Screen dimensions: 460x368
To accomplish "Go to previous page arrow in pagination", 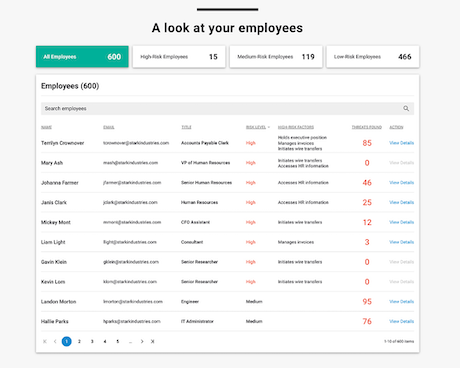I will coord(55,341).
